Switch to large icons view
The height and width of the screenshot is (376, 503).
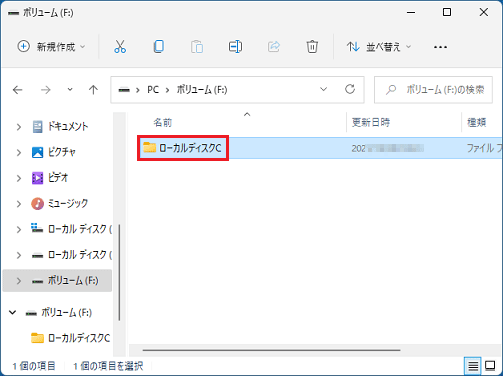click(x=490, y=366)
